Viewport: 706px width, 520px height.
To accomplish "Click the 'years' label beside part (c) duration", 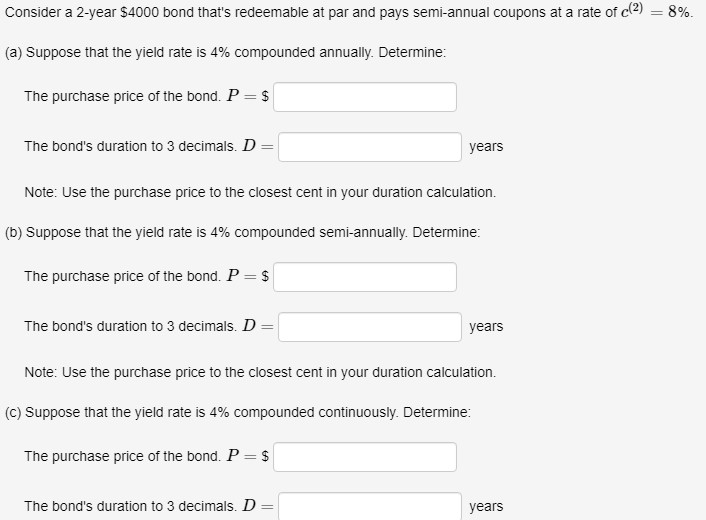I will 486,506.
